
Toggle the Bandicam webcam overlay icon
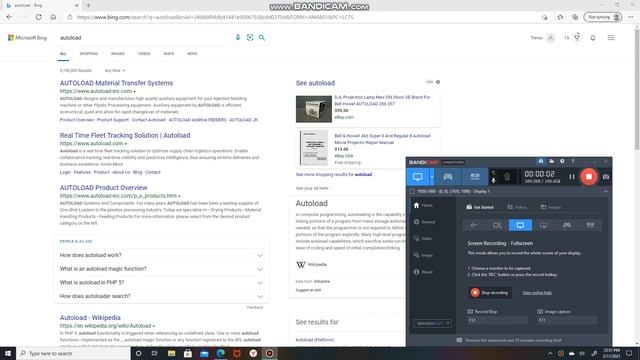(507, 177)
